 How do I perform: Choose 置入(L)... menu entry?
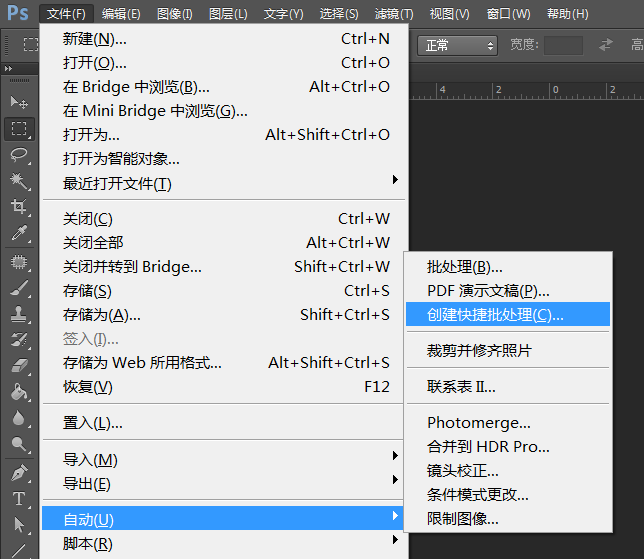coord(225,423)
